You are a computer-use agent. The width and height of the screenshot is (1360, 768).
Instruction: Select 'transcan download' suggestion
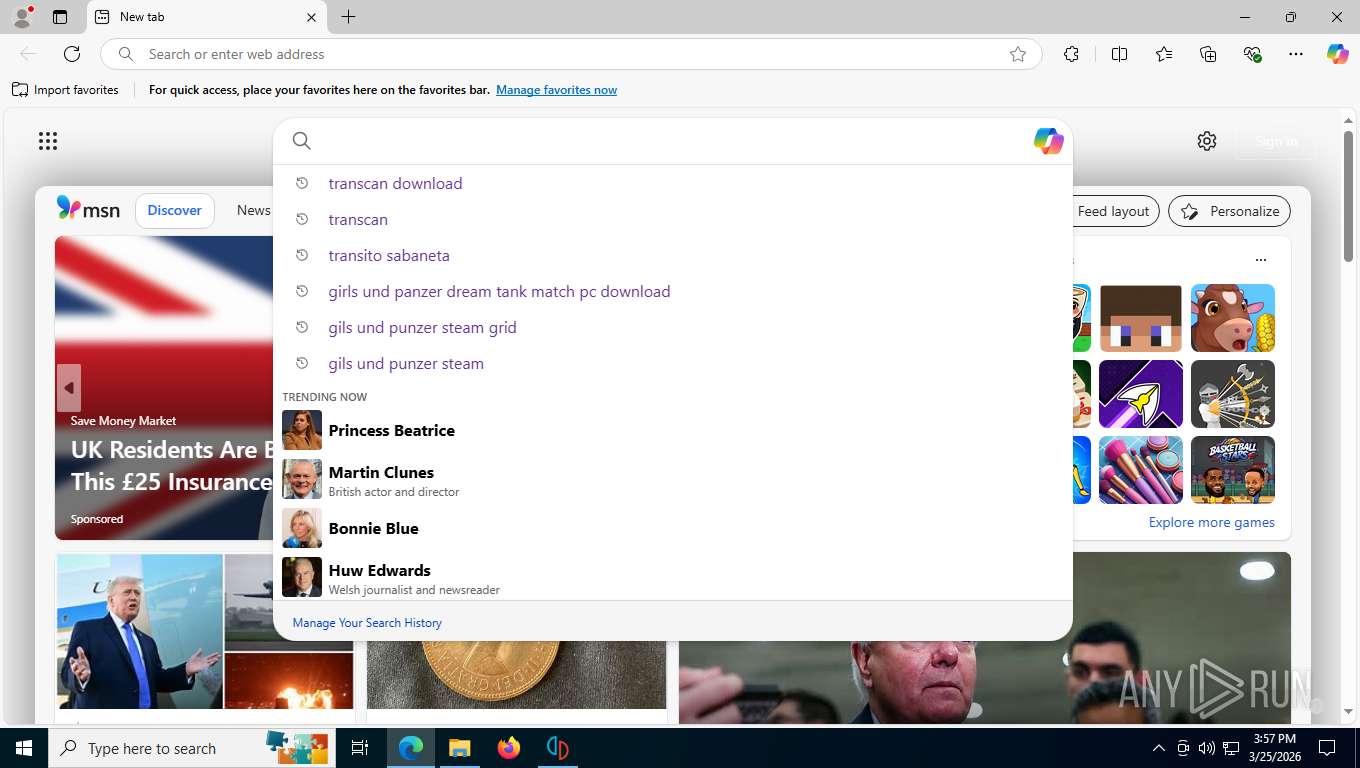[672, 183]
